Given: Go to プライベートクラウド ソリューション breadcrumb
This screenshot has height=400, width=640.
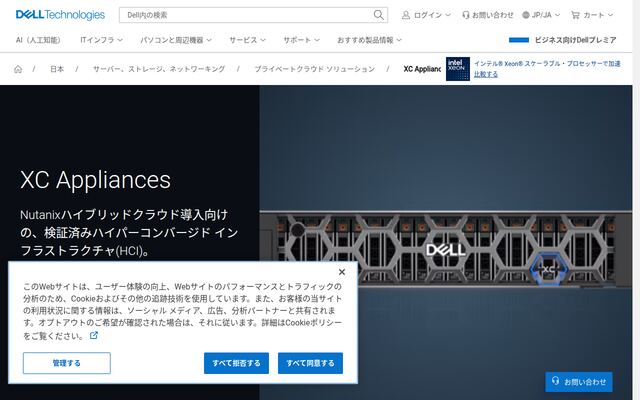Looking at the screenshot, I should [314, 69].
